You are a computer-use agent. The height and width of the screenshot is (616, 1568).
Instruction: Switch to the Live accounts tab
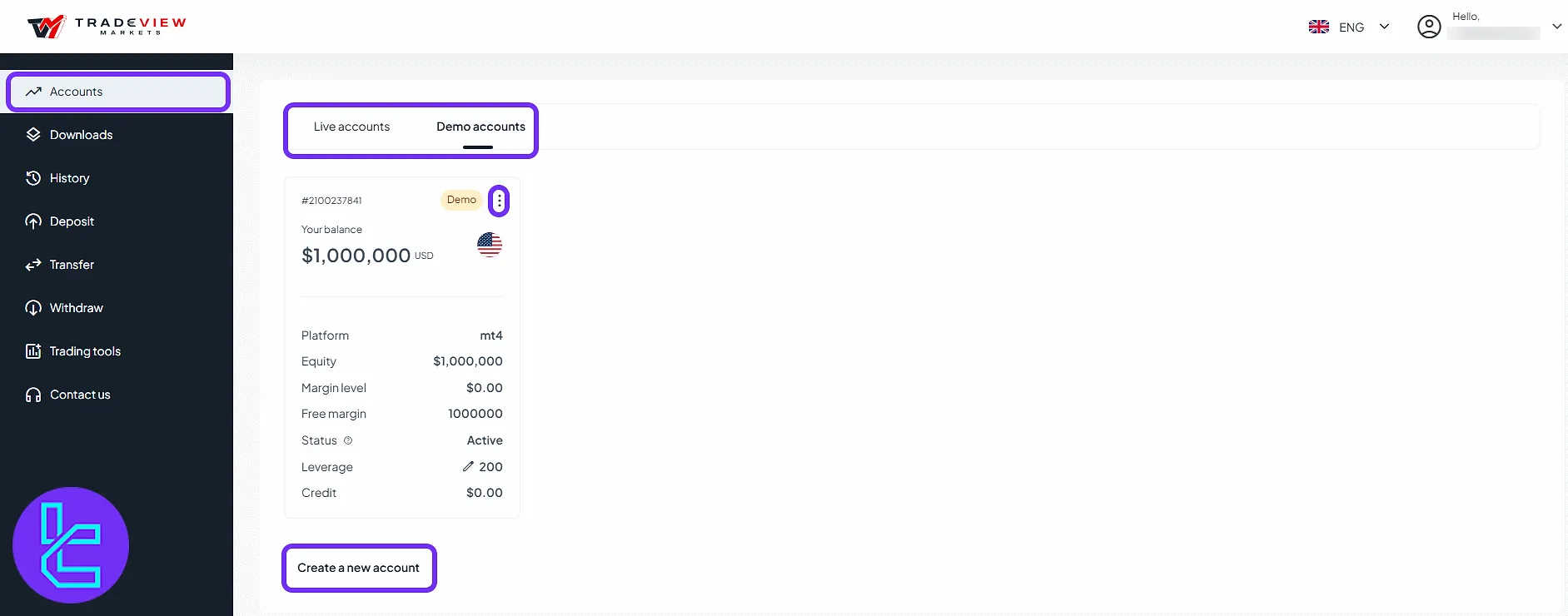tap(351, 127)
